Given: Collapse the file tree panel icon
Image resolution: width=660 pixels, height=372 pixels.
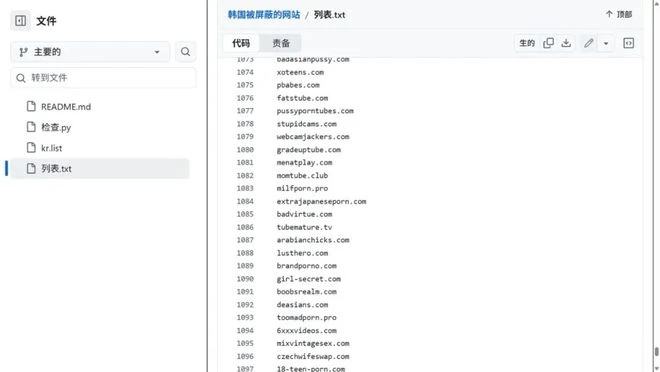Looking at the screenshot, I should (20, 21).
